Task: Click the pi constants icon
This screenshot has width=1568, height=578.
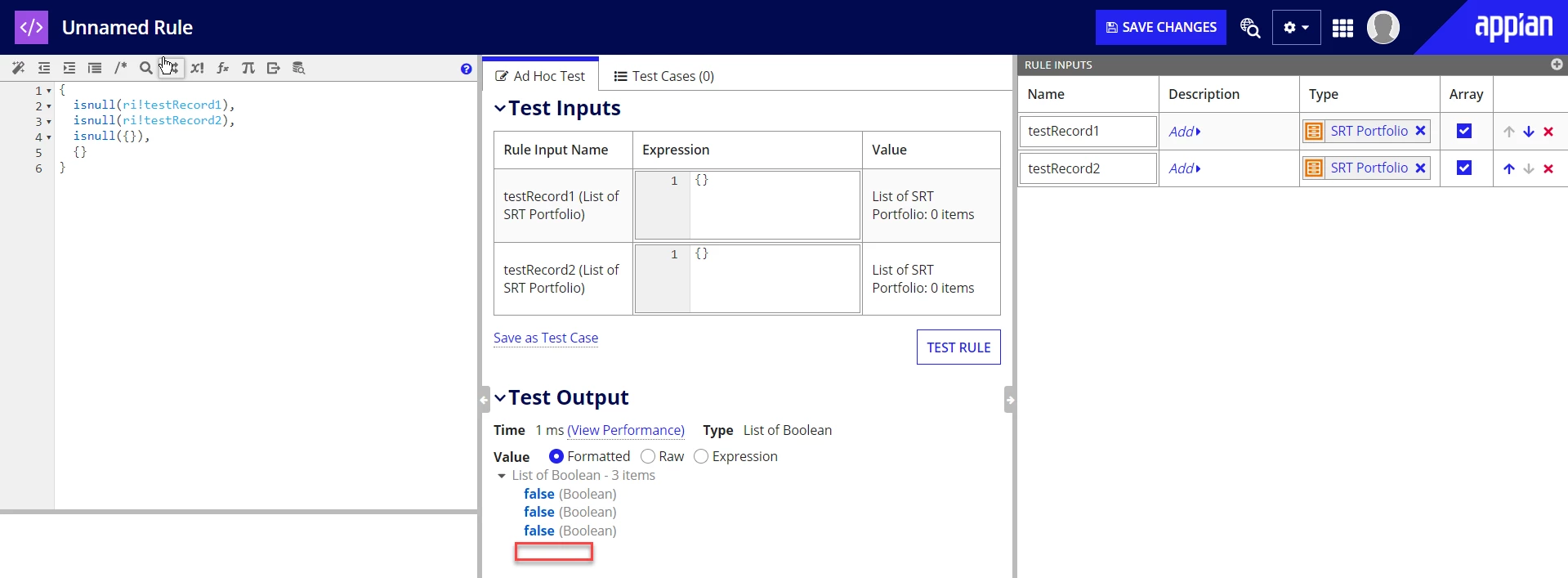Action: (x=248, y=68)
